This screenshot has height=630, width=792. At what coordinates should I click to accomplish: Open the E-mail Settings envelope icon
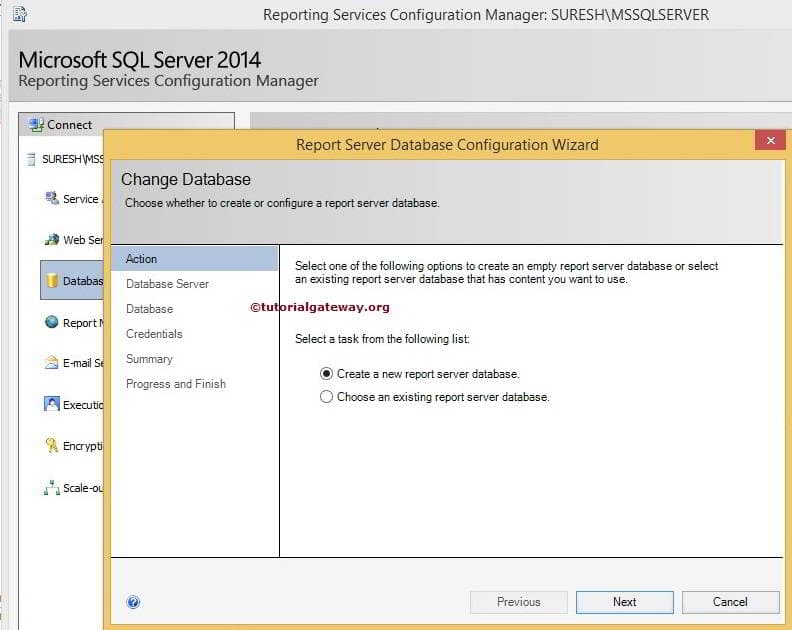click(x=51, y=363)
